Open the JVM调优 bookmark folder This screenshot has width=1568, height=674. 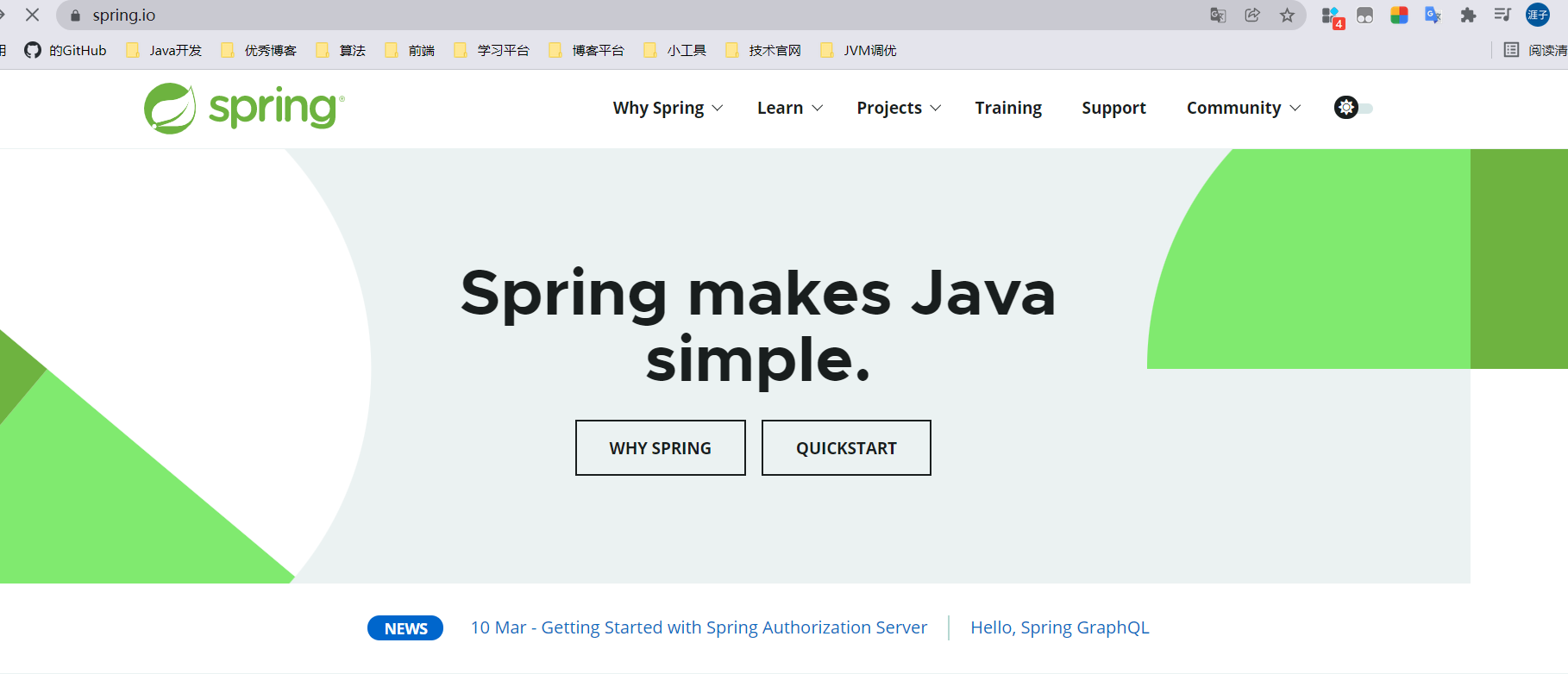click(x=858, y=50)
